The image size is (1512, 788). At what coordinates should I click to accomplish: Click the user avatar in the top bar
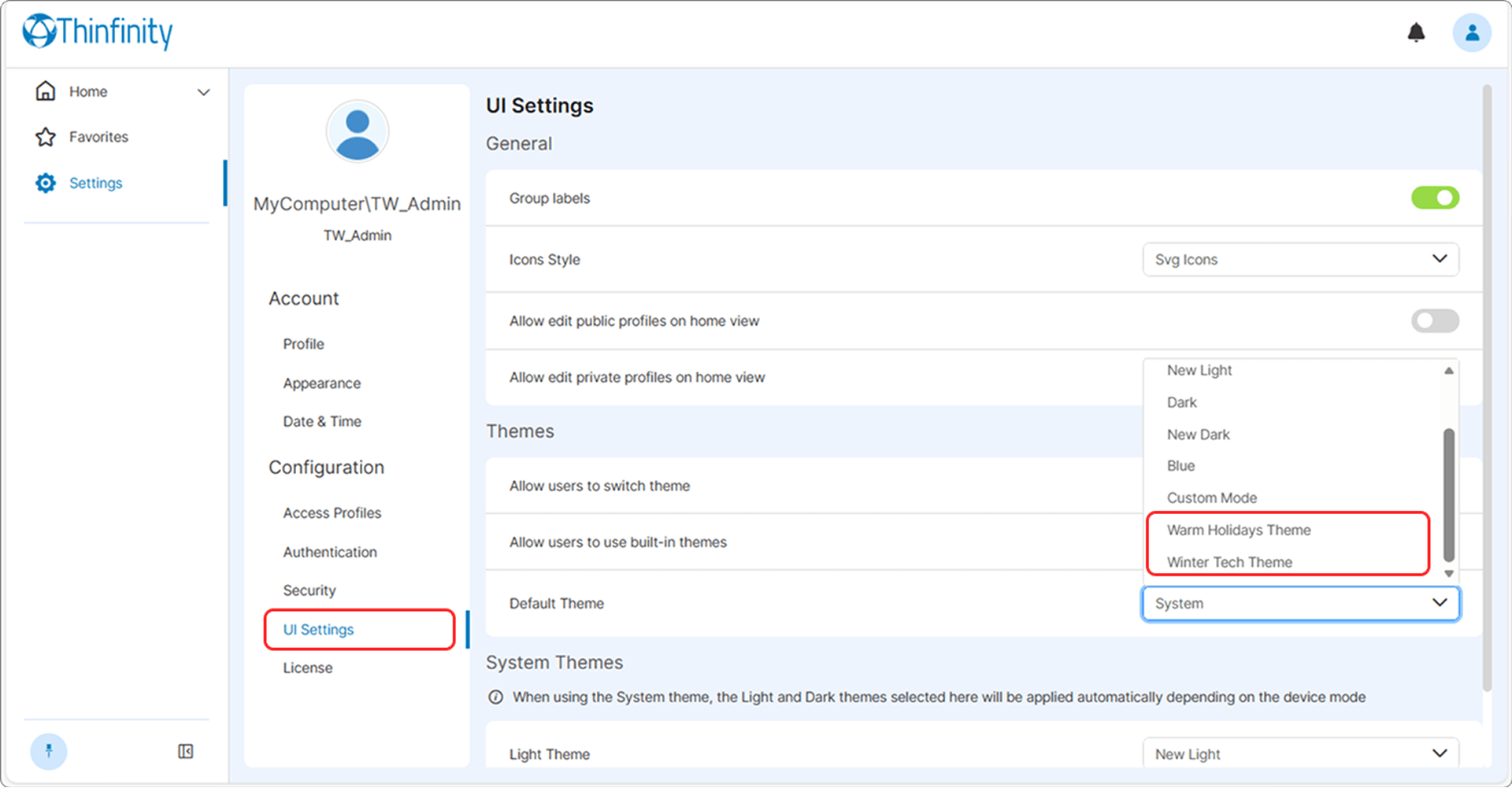[x=1471, y=32]
